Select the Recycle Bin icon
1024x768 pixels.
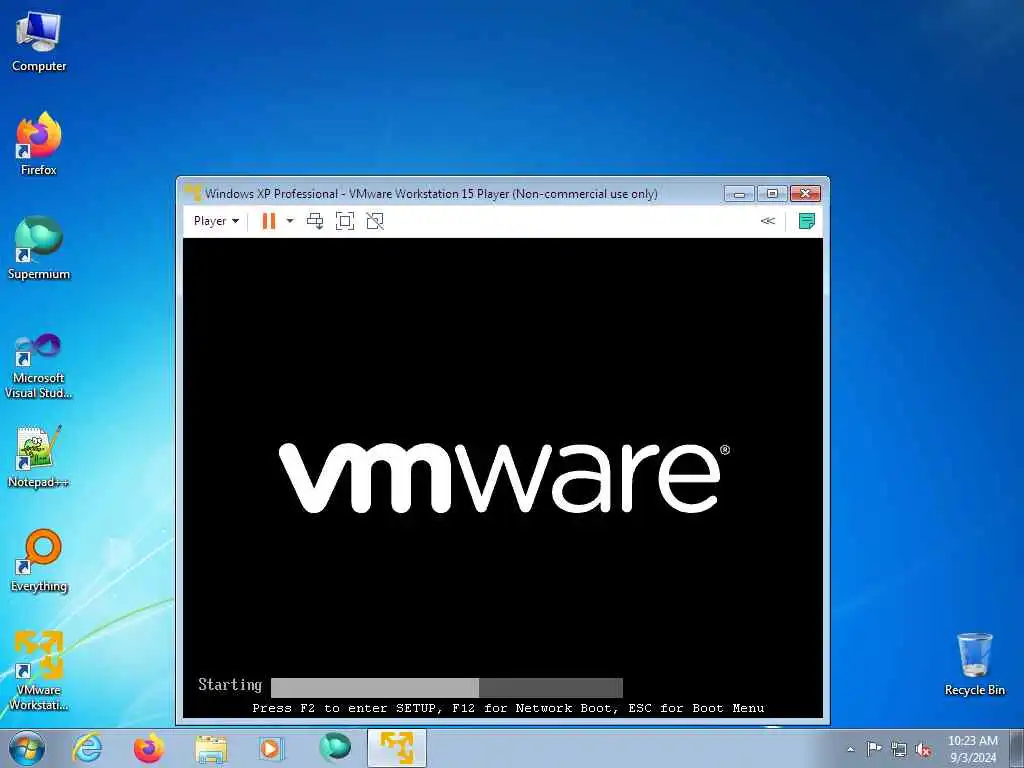pos(974,664)
